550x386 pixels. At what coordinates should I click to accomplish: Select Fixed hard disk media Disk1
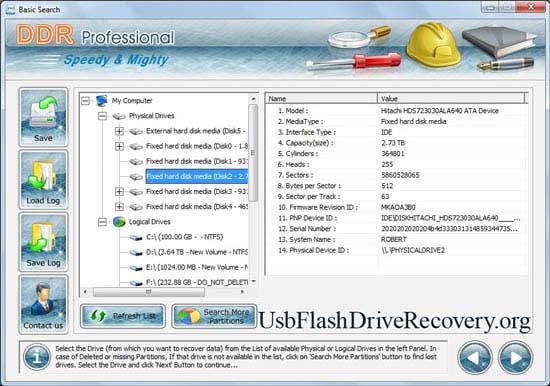[197, 161]
